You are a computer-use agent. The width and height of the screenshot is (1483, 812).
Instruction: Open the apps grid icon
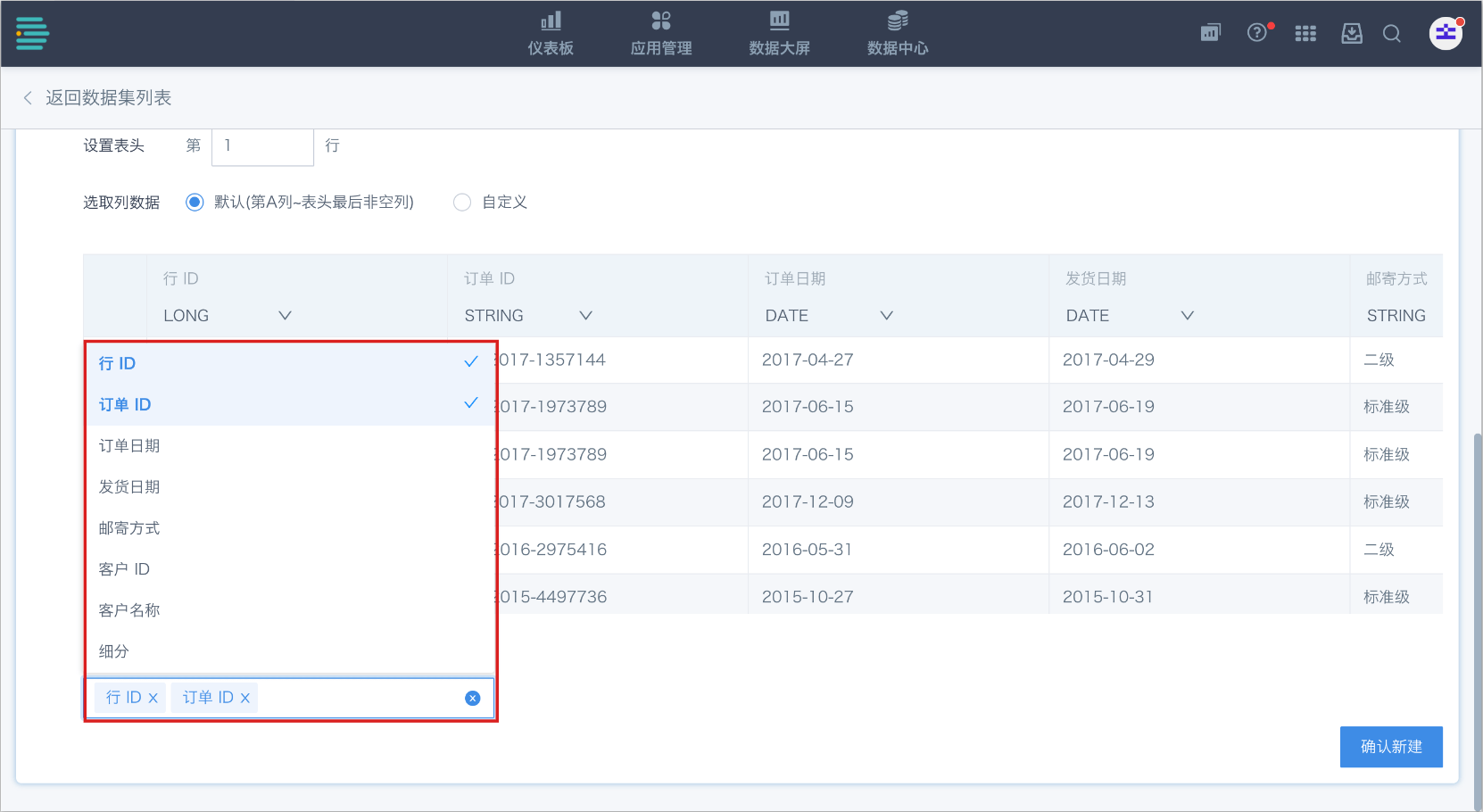tap(1305, 34)
